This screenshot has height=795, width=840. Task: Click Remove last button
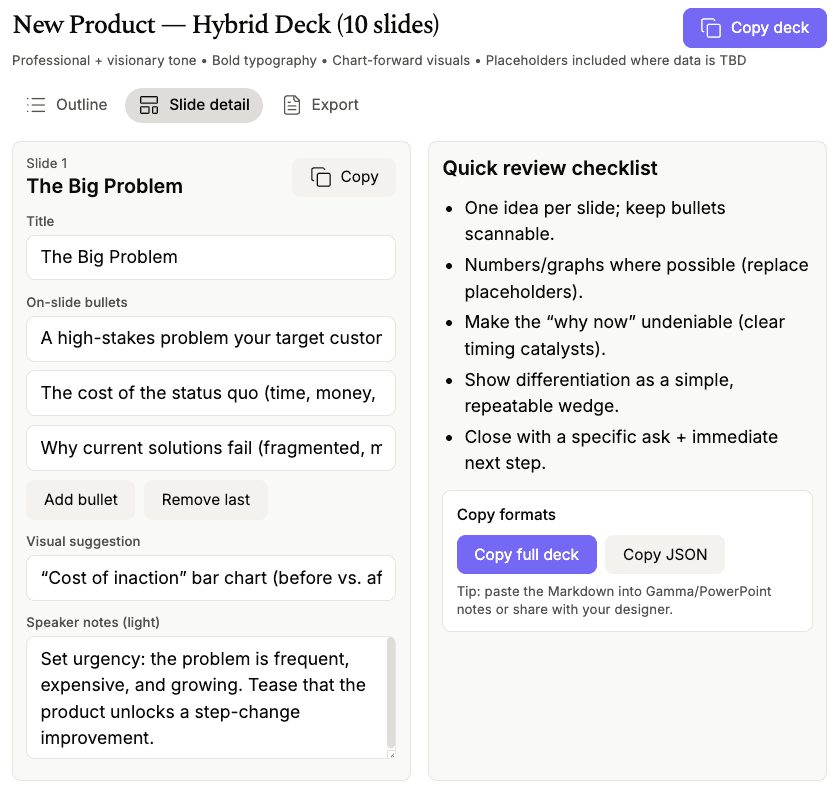coord(206,500)
